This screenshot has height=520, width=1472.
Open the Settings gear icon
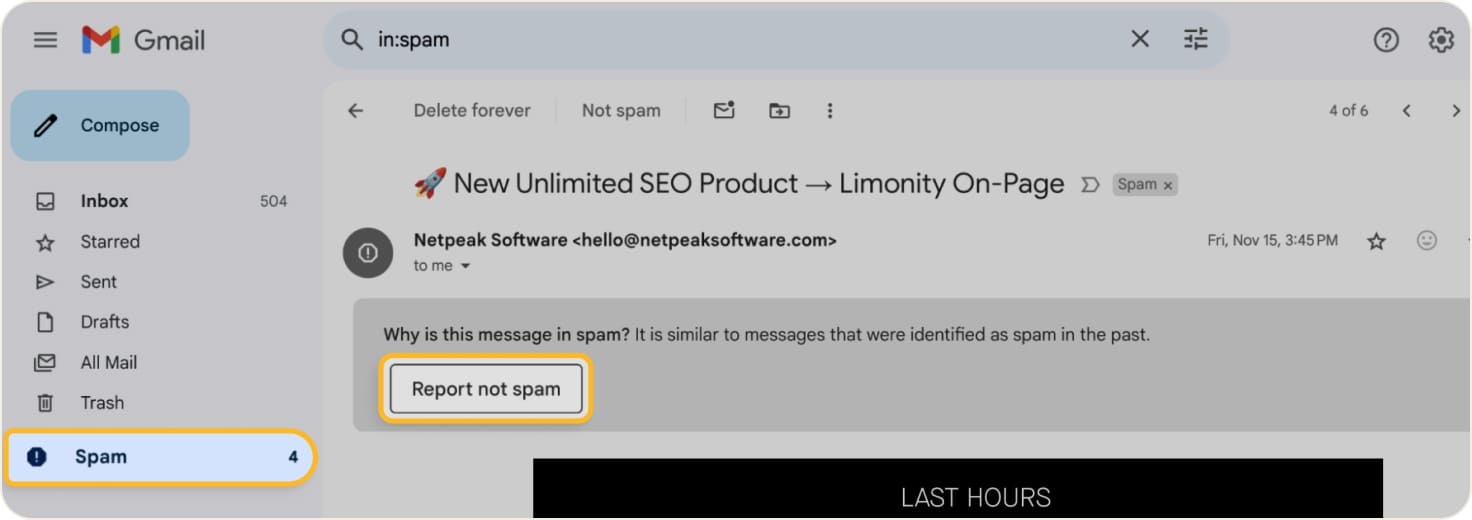click(1440, 40)
